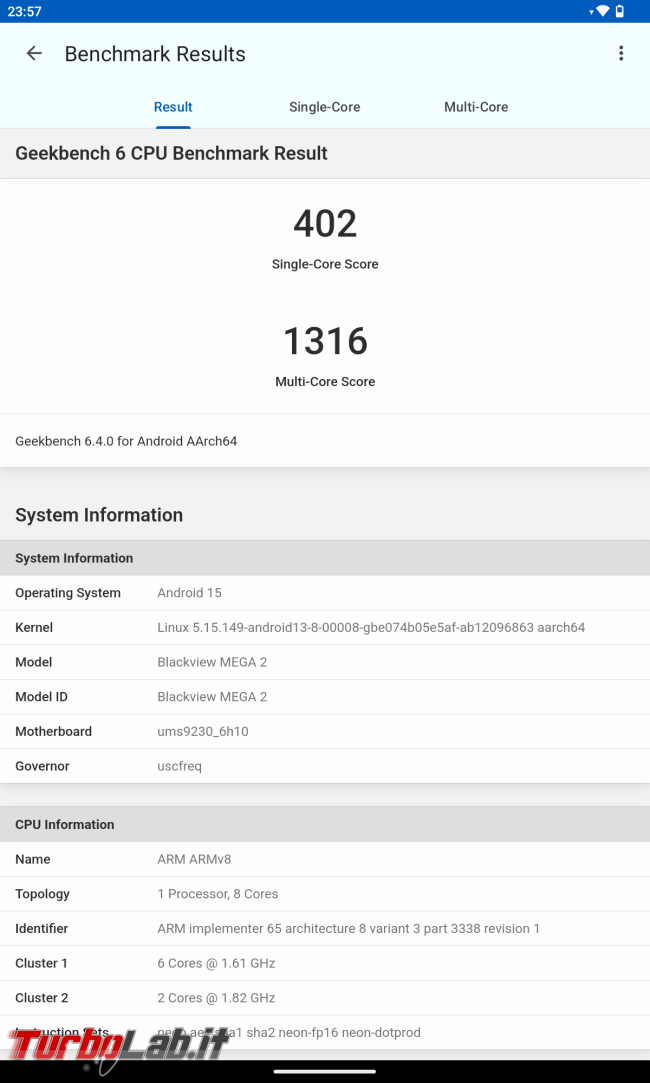Tap the Governor row label

[42, 766]
